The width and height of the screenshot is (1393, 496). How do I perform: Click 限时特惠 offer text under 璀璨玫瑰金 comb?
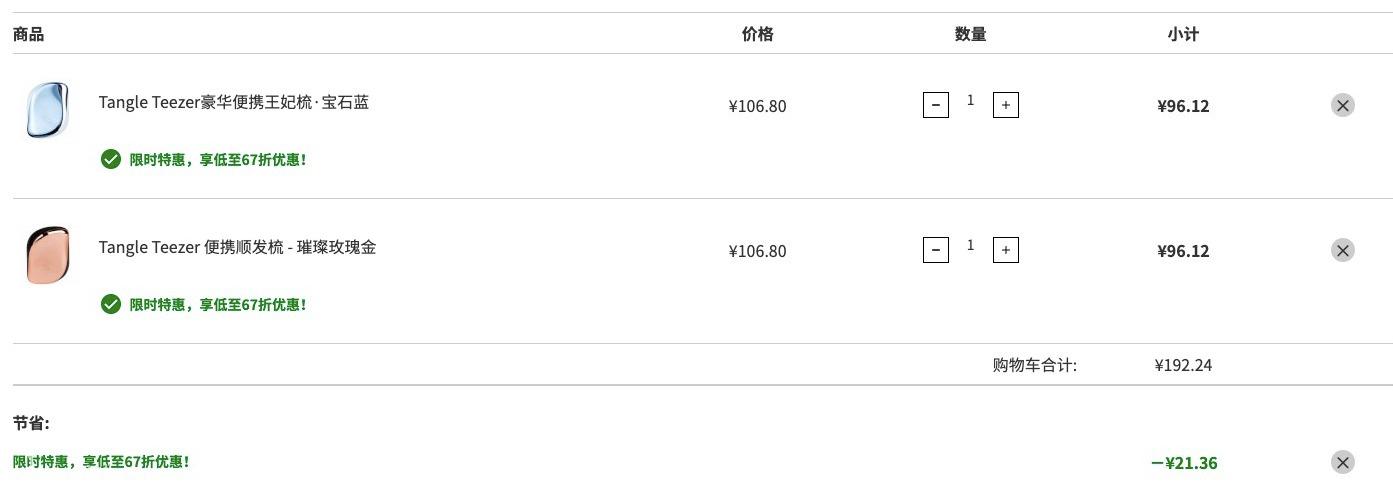click(218, 305)
